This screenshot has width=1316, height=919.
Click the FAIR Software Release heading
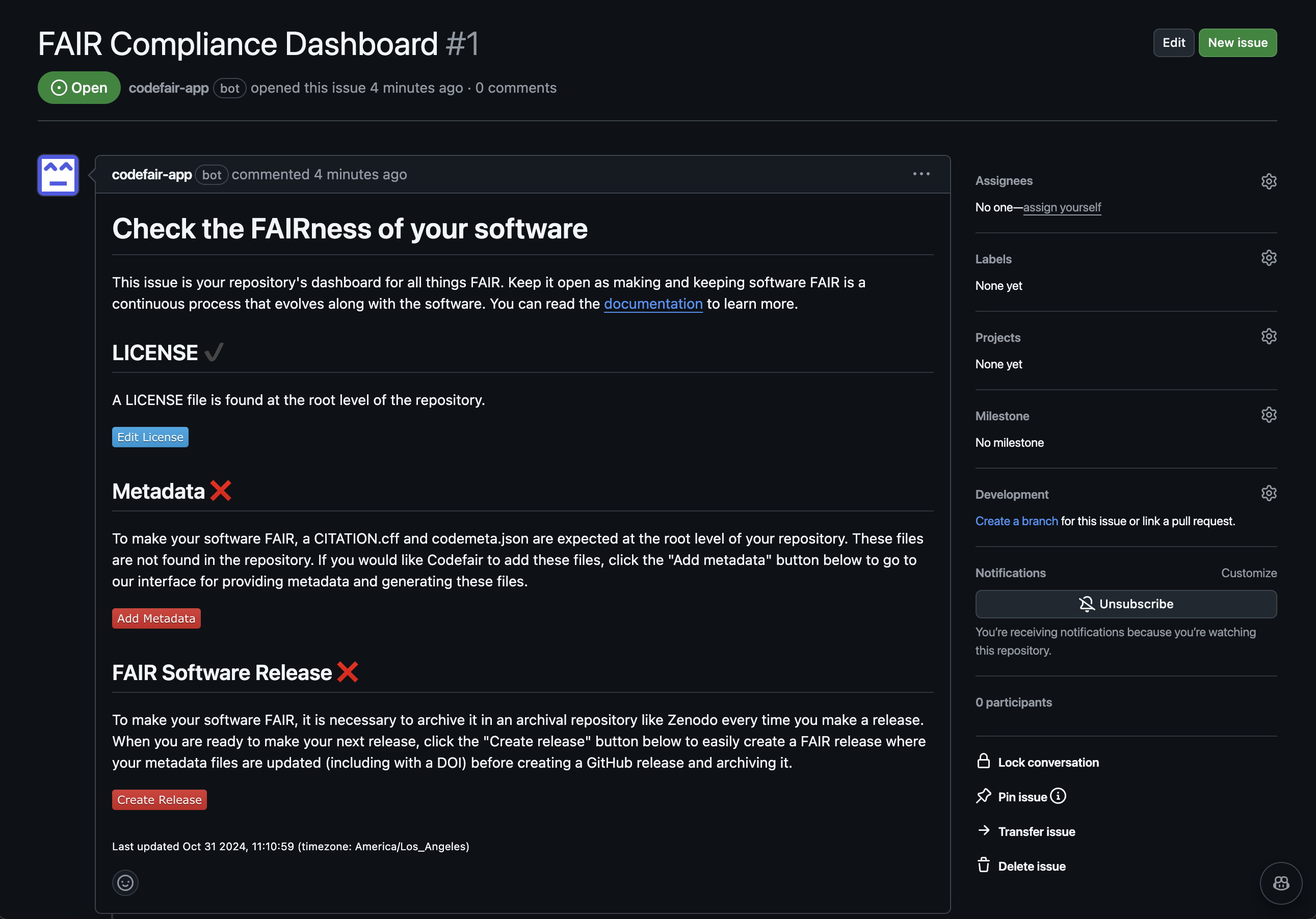click(222, 672)
